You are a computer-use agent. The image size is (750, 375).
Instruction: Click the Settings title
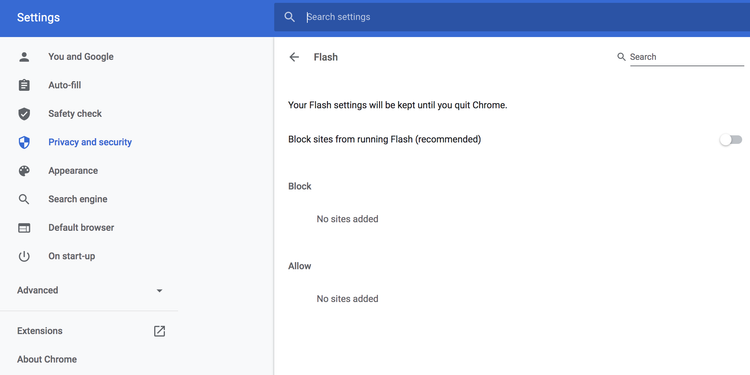(38, 18)
